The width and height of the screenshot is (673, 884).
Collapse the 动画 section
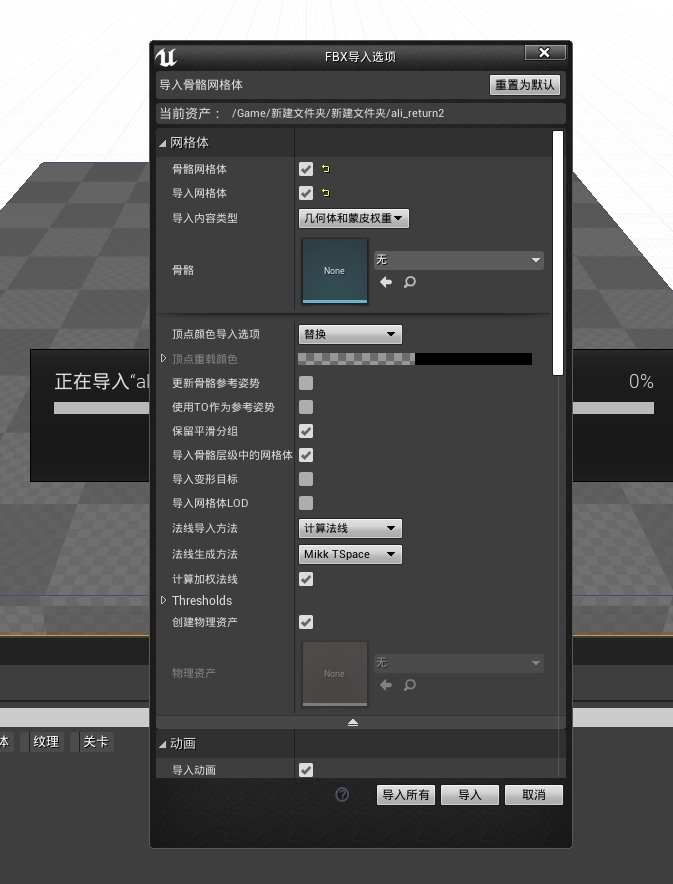click(163, 744)
